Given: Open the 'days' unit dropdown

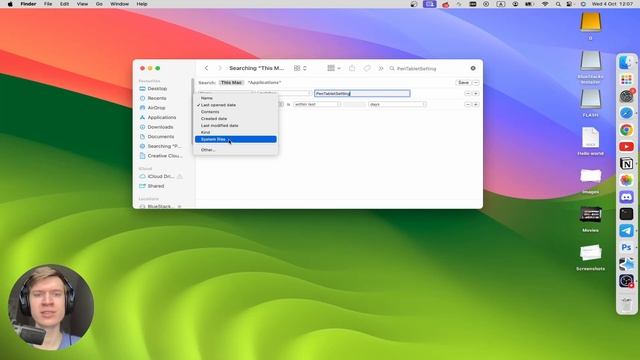Looking at the screenshot, I should coord(397,104).
